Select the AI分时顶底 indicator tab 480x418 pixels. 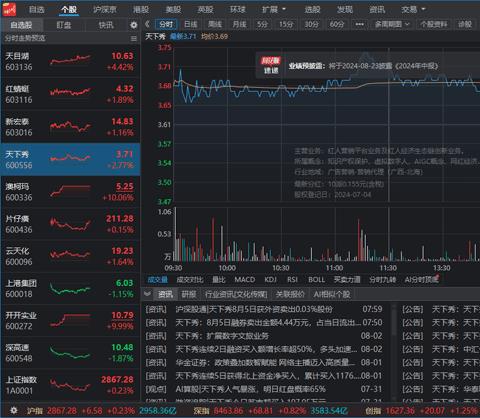tap(422, 280)
